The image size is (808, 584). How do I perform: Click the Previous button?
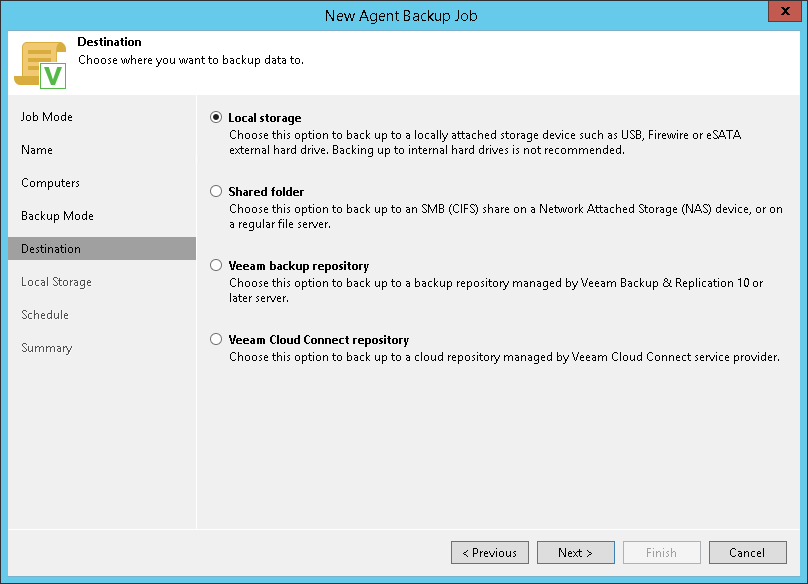[490, 553]
